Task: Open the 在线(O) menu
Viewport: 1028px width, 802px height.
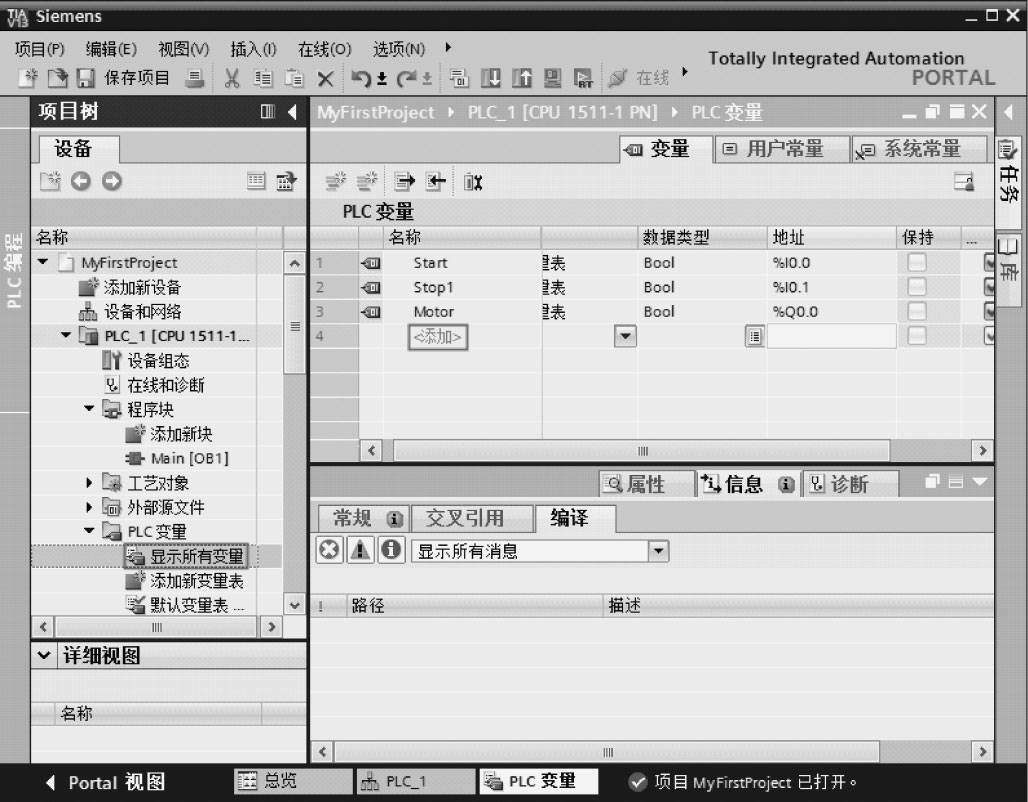Action: 325,49
